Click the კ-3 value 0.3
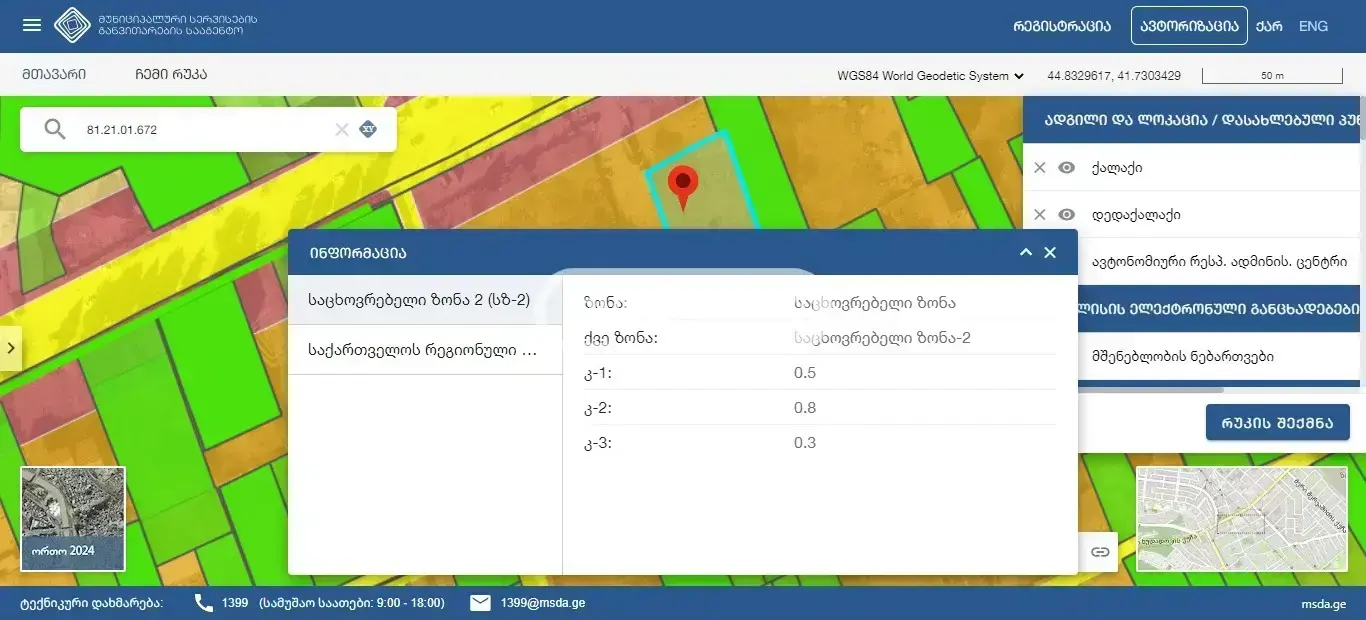This screenshot has width=1366, height=620. (805, 443)
